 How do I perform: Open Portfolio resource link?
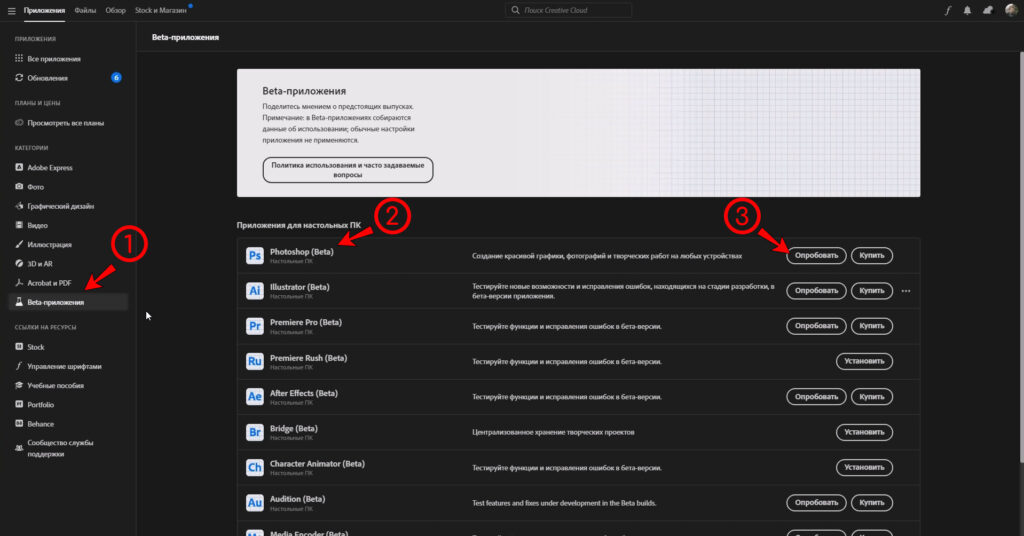pyautogui.click(x=68, y=405)
